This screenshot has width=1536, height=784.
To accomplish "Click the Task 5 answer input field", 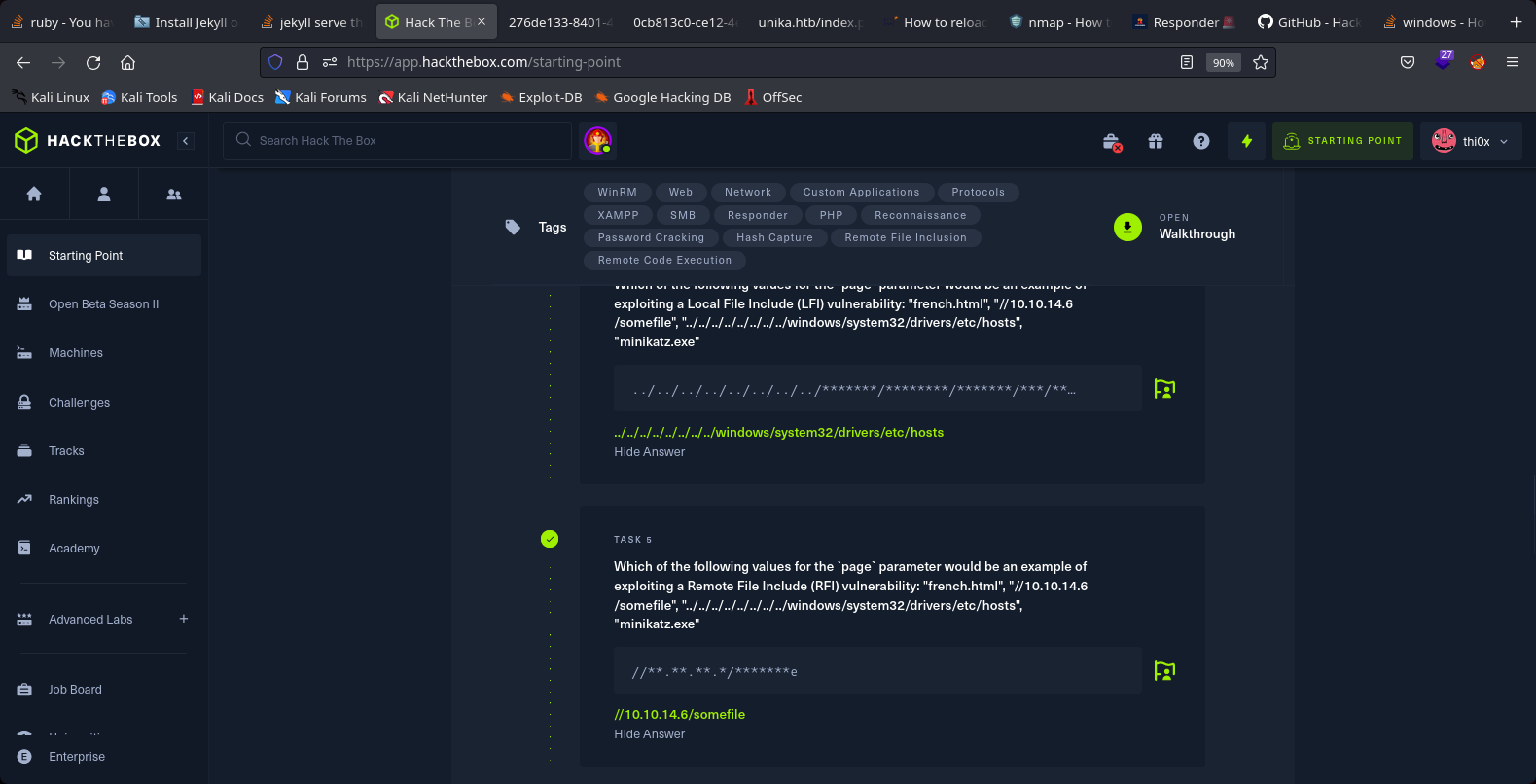I will pyautogui.click(x=877, y=670).
